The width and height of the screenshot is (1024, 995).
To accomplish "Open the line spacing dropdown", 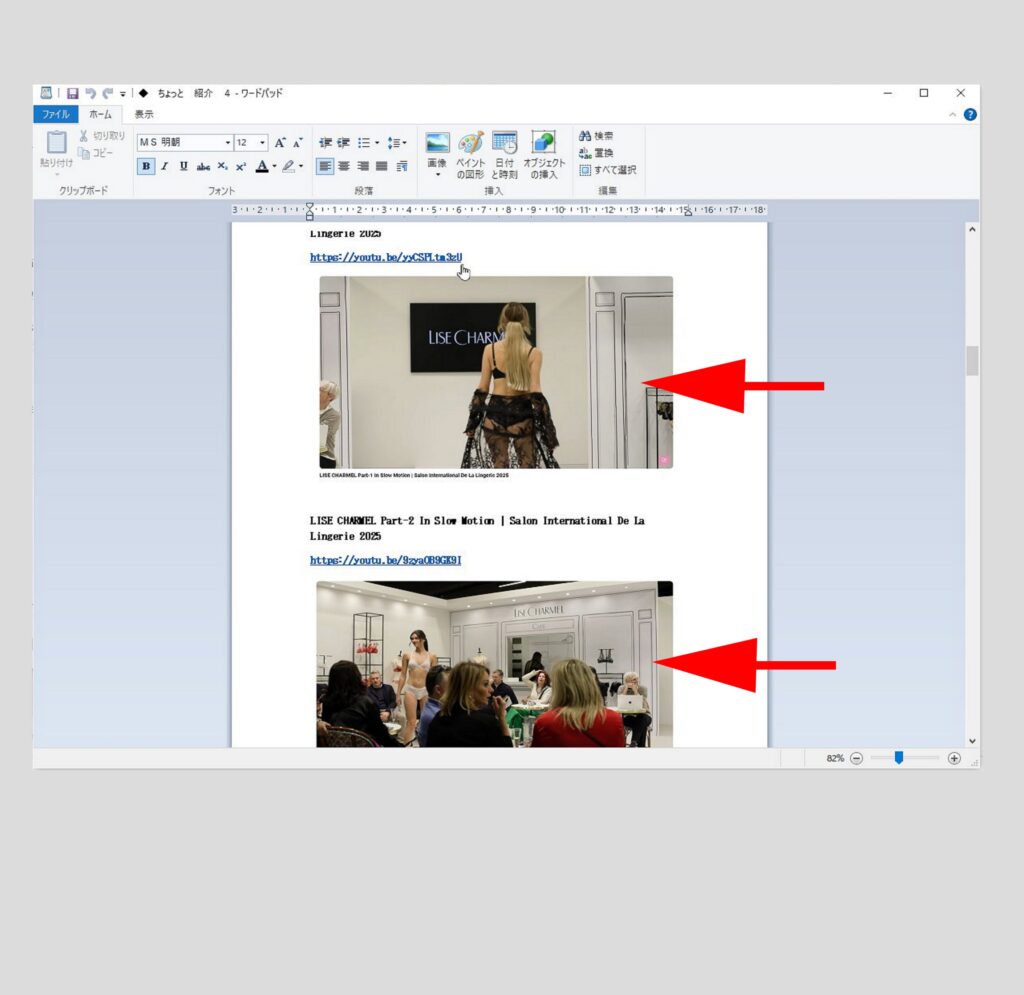I will coord(396,142).
